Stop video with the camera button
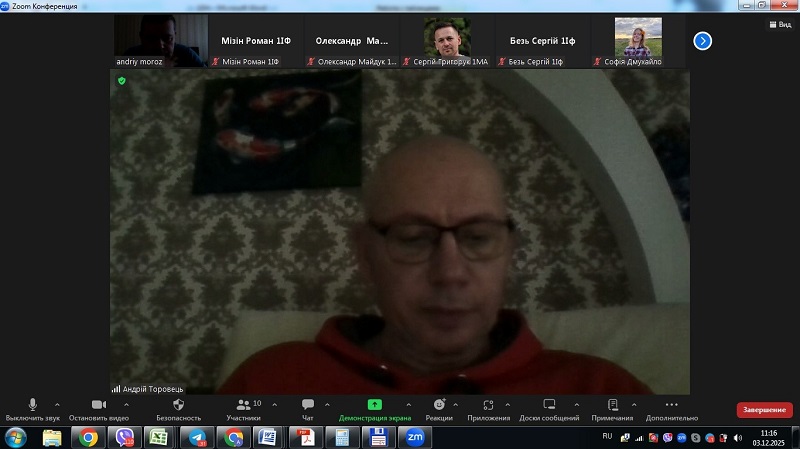 point(98,405)
